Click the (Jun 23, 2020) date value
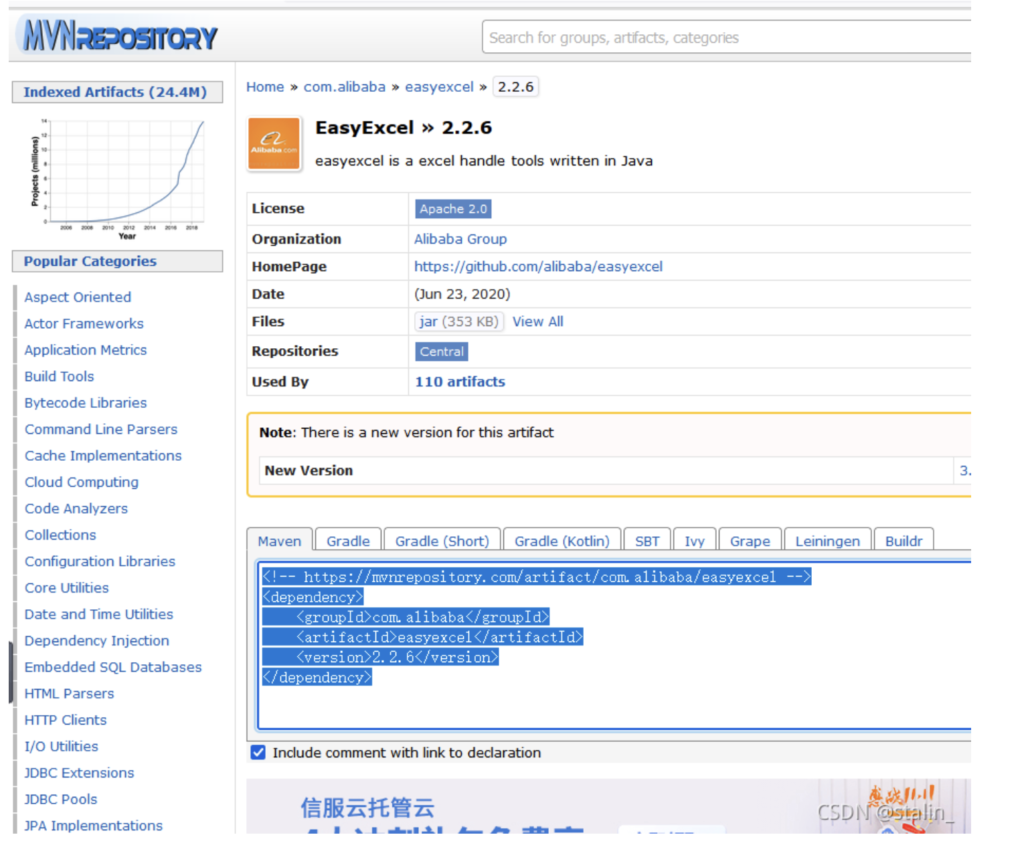 point(462,294)
